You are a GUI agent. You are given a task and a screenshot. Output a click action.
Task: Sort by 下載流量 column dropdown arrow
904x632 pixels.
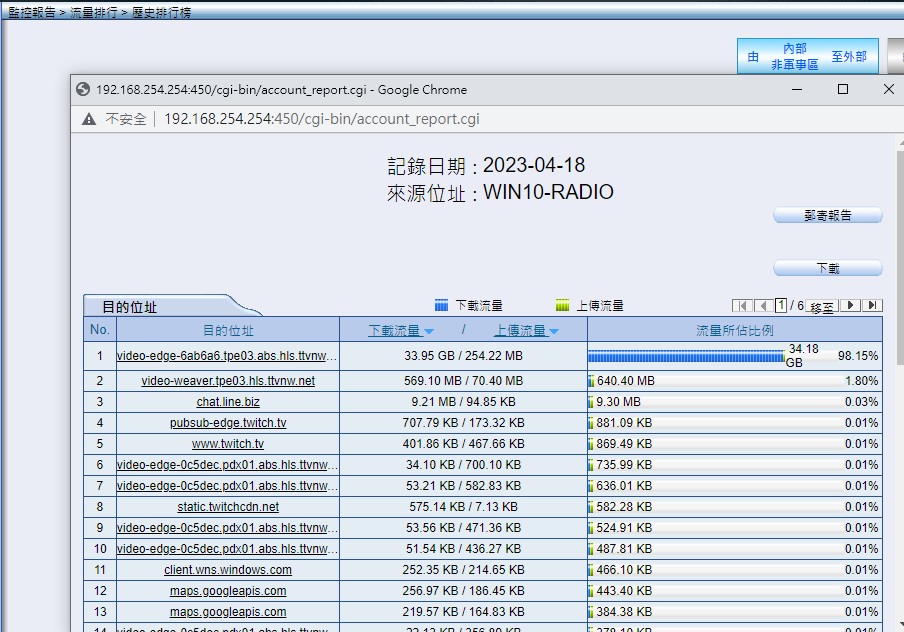[x=429, y=331]
